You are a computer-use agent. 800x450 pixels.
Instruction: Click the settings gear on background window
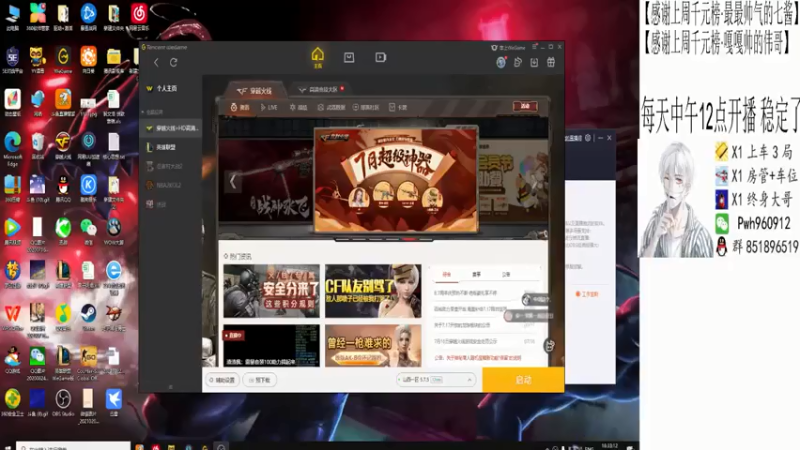[588, 138]
